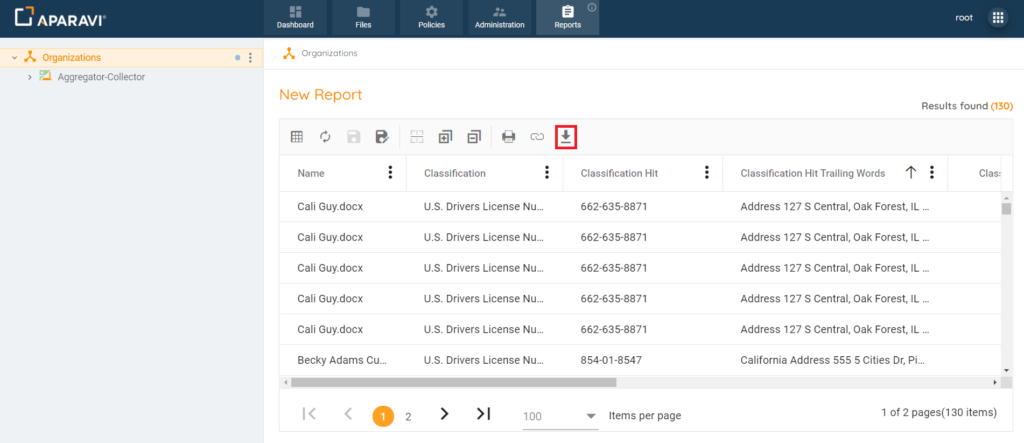Click the California Address 555 trailing words cell
Viewport: 1024px width, 443px height.
833,360
